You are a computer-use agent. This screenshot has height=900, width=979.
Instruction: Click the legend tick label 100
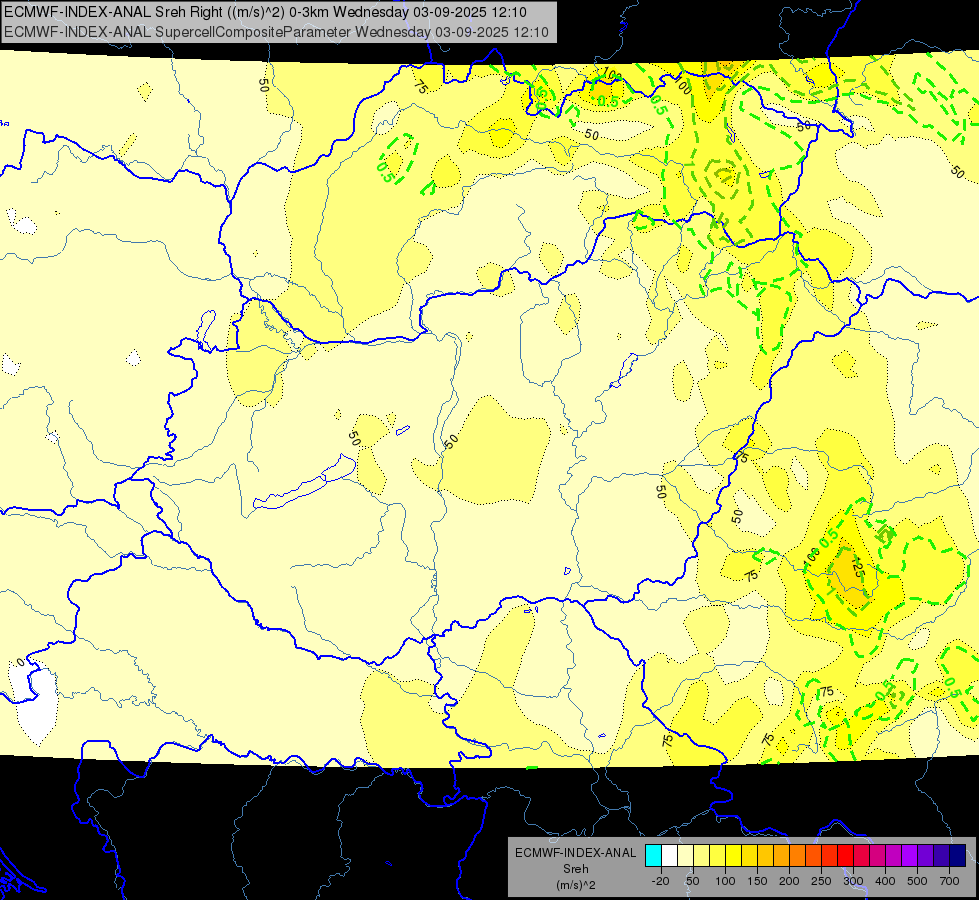coord(725,881)
